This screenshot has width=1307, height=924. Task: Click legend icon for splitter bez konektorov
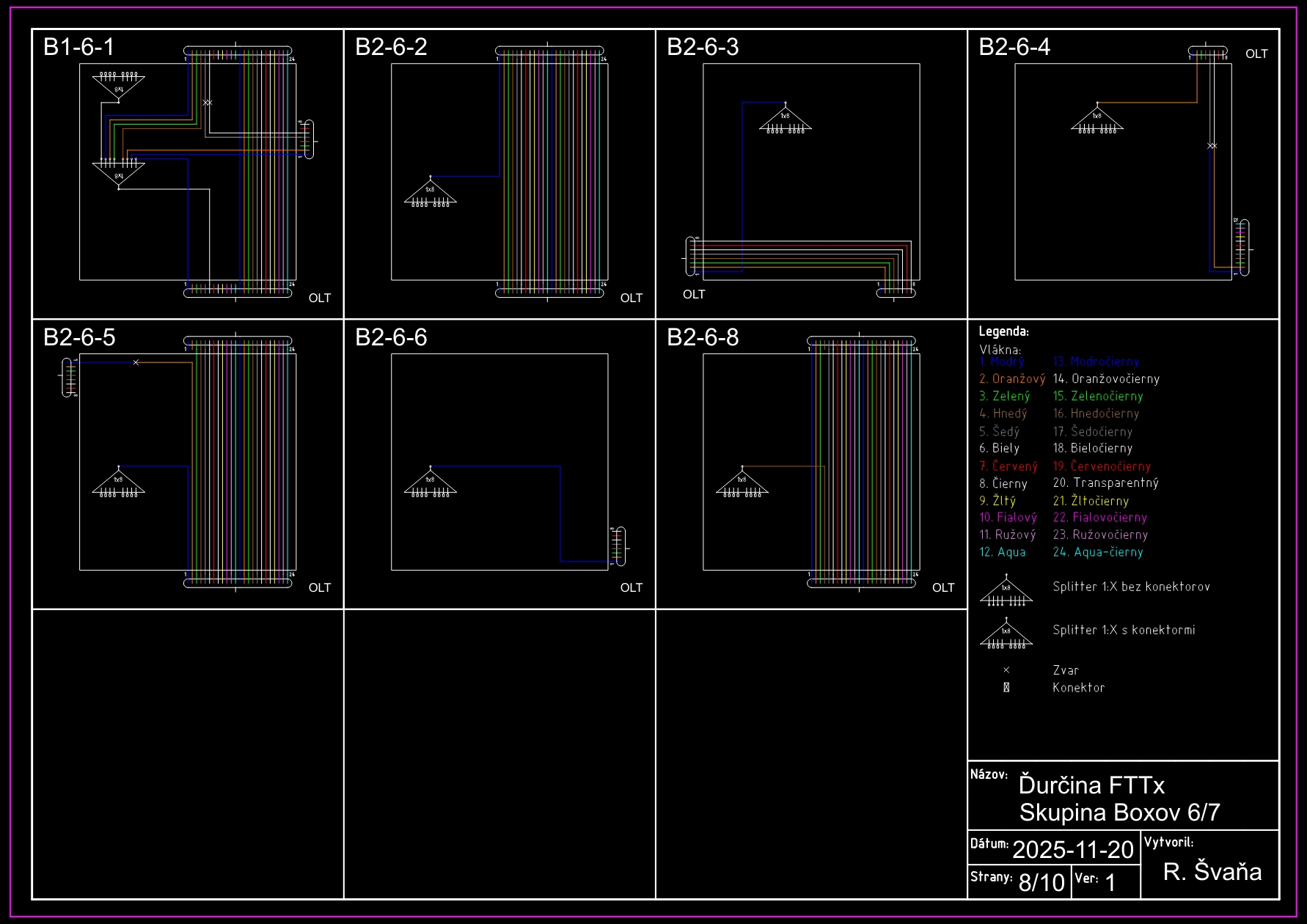point(1006,591)
